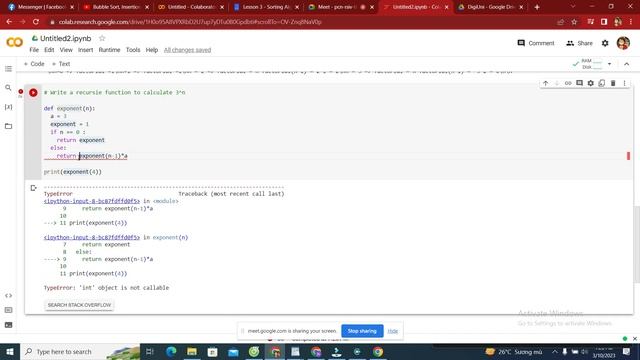The height and width of the screenshot is (360, 640).
Task: Open the files folder sidebar panel
Action: pyautogui.click(x=8, y=126)
